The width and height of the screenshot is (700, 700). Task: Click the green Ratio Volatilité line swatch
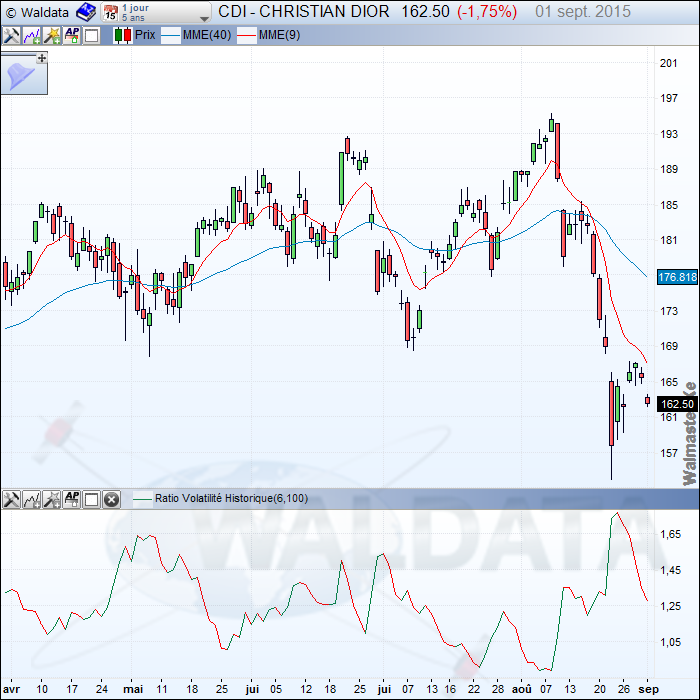click(x=142, y=499)
